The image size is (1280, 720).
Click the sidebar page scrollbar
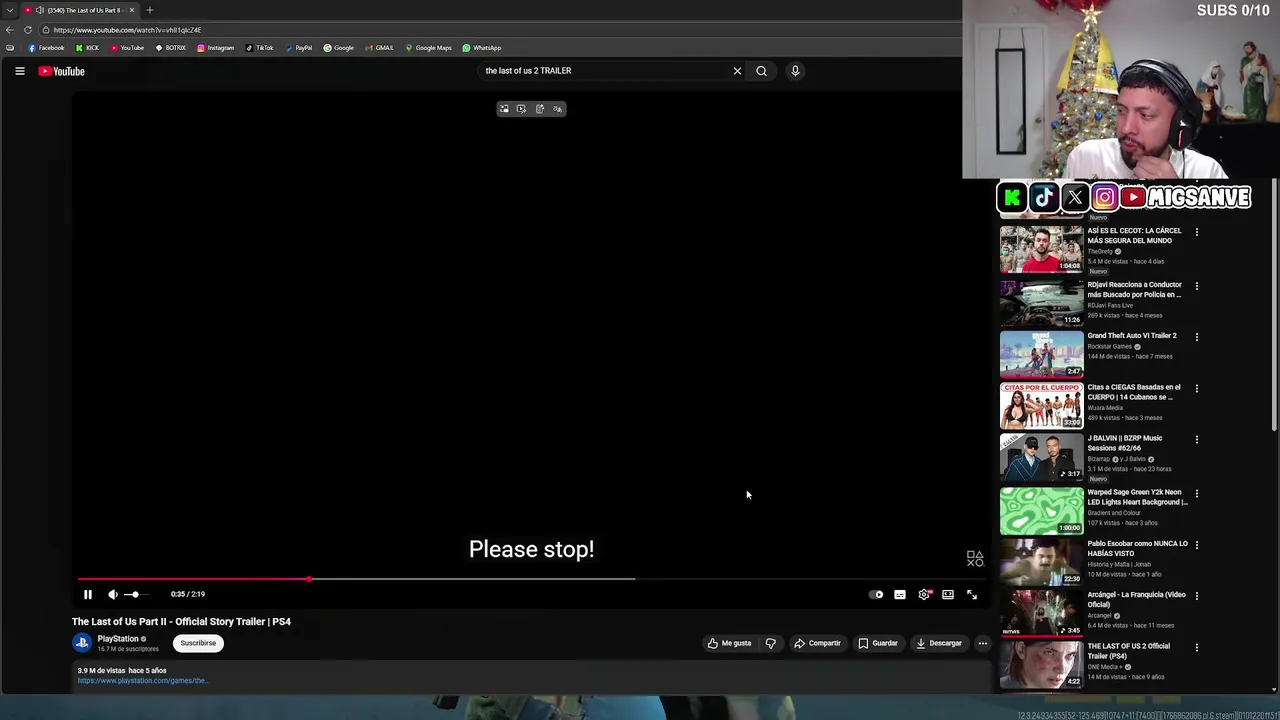pyautogui.click(x=1274, y=305)
